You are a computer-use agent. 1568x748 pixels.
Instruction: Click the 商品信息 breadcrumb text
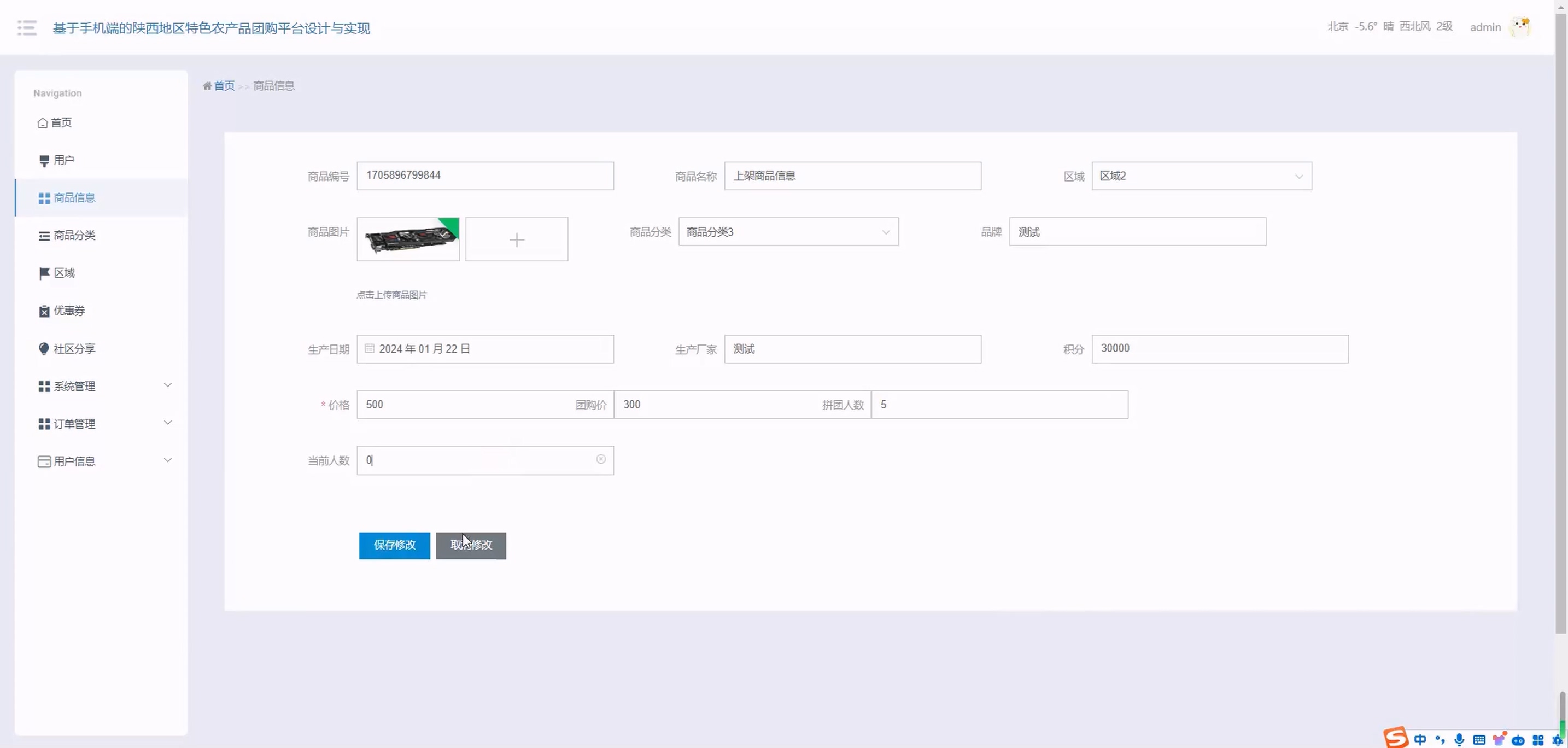click(x=274, y=86)
